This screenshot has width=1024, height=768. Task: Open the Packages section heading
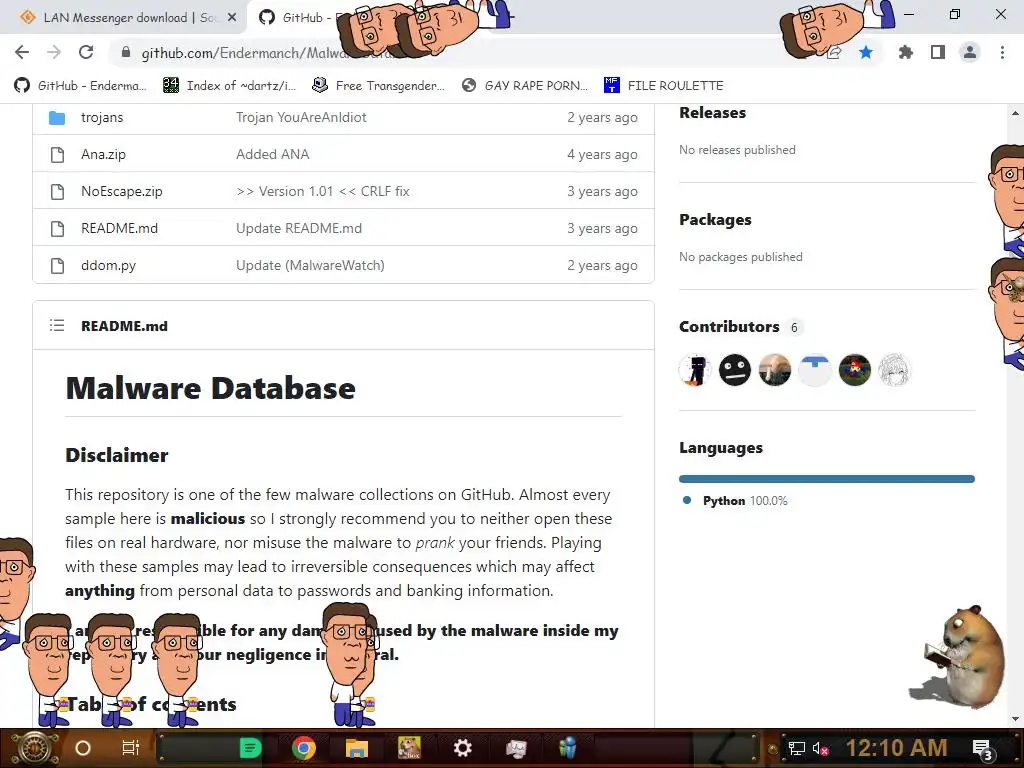[x=715, y=220]
